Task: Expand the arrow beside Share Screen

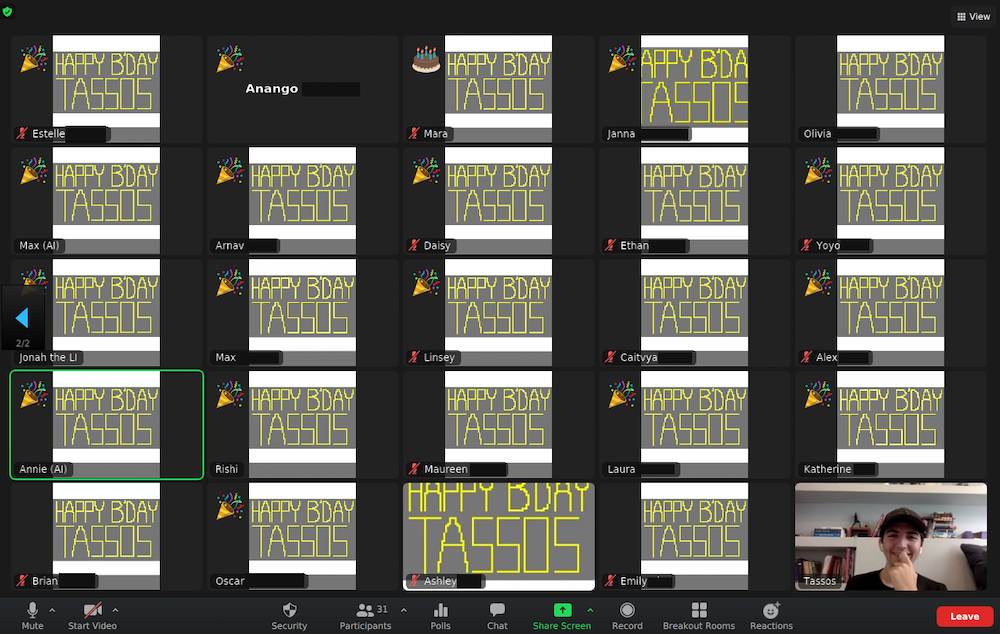Action: [590, 609]
